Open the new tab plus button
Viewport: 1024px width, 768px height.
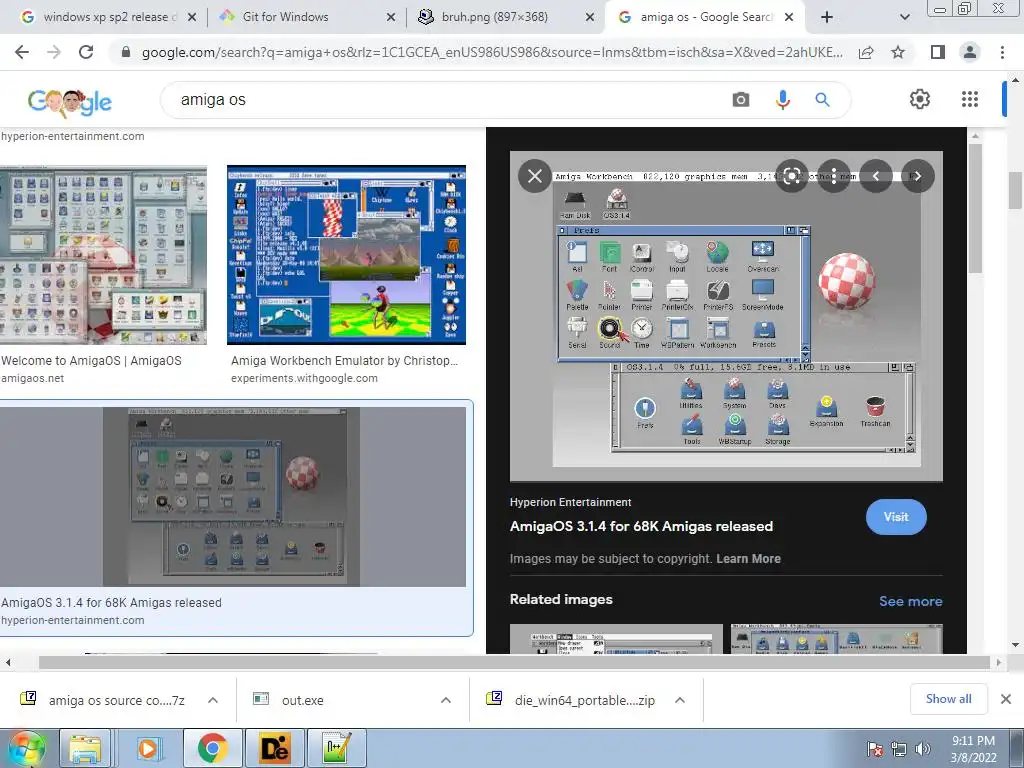pos(827,17)
